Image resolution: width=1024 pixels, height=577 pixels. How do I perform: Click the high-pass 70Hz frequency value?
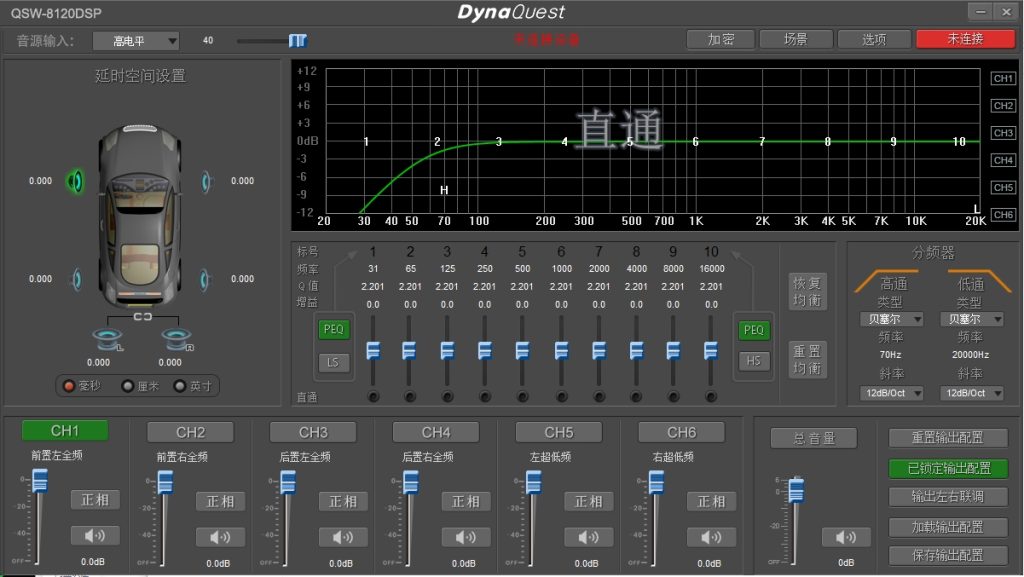click(891, 355)
